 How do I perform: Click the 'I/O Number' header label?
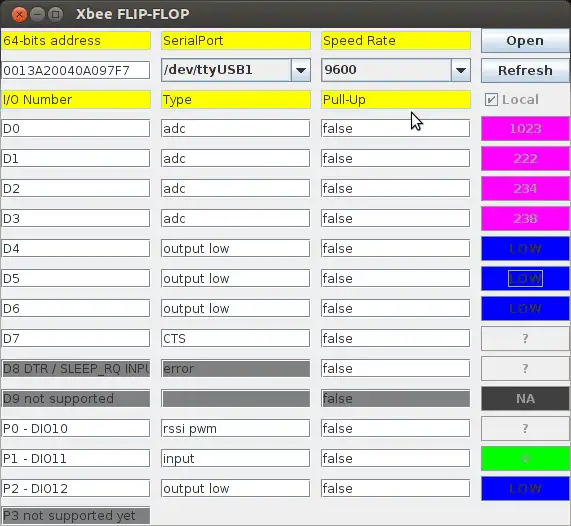[x=76, y=99]
